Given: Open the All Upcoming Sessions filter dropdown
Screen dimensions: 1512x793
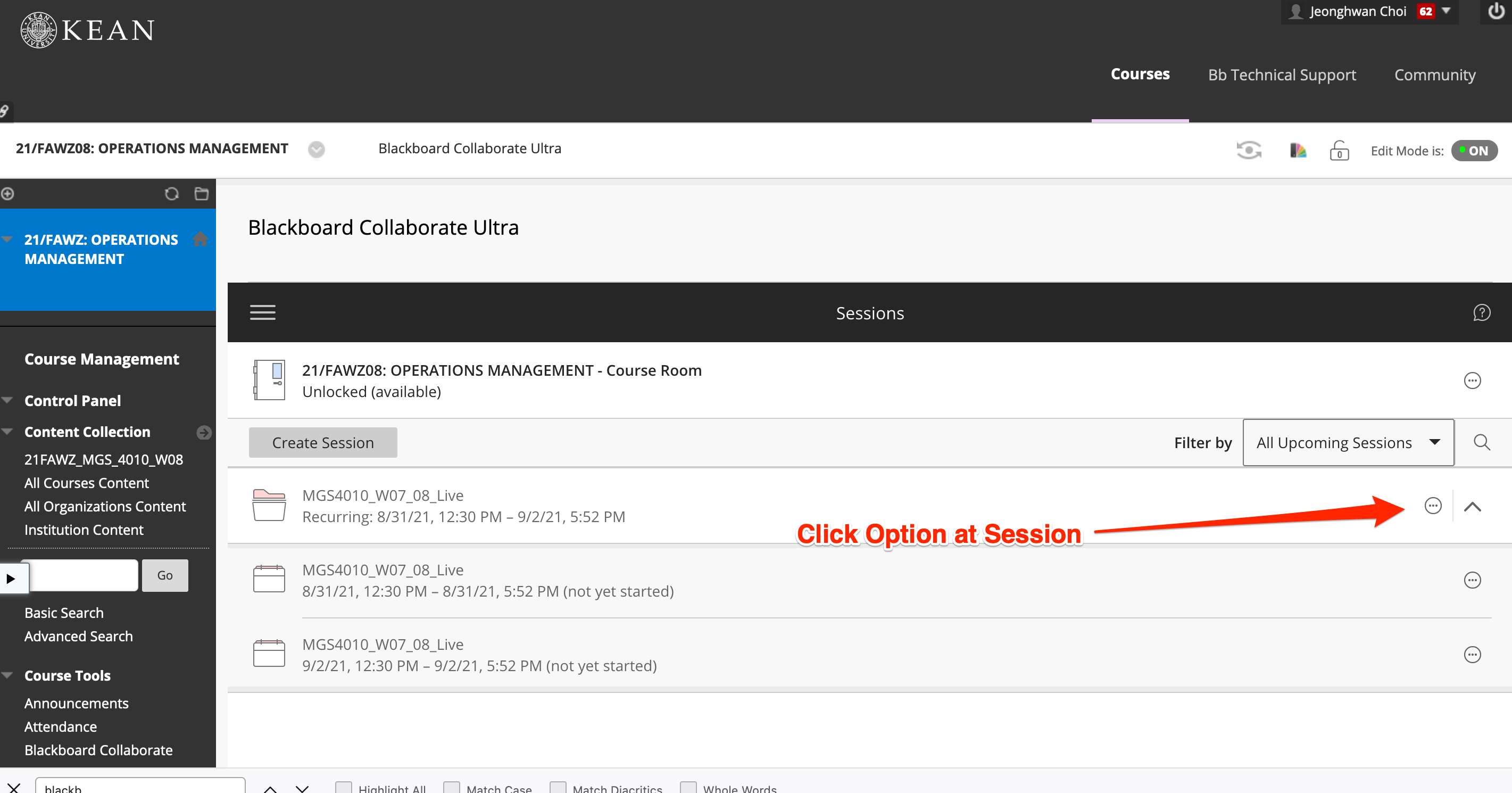Looking at the screenshot, I should (x=1348, y=443).
